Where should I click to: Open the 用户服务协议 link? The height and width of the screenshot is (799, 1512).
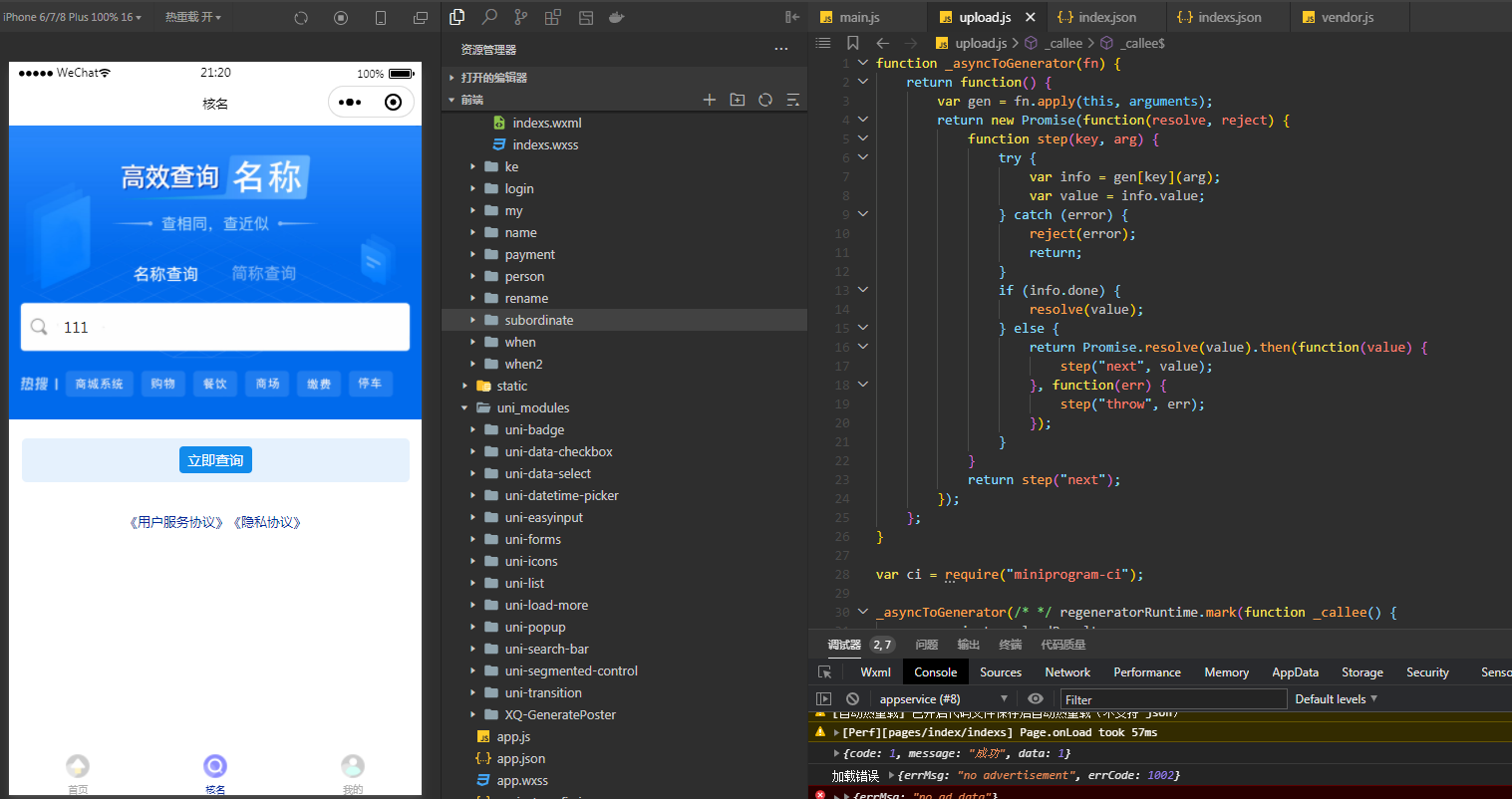click(177, 522)
